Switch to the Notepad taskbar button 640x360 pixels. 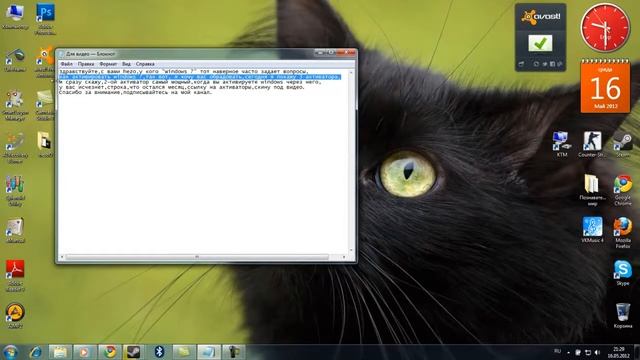[x=209, y=352]
